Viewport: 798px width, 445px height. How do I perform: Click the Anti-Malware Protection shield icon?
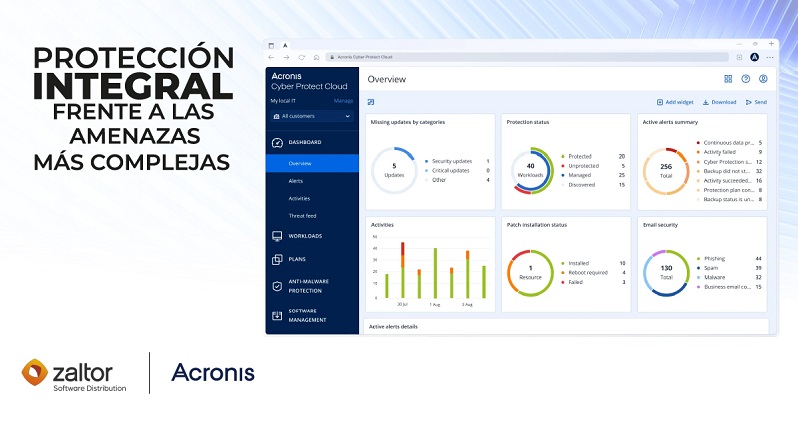coord(277,286)
